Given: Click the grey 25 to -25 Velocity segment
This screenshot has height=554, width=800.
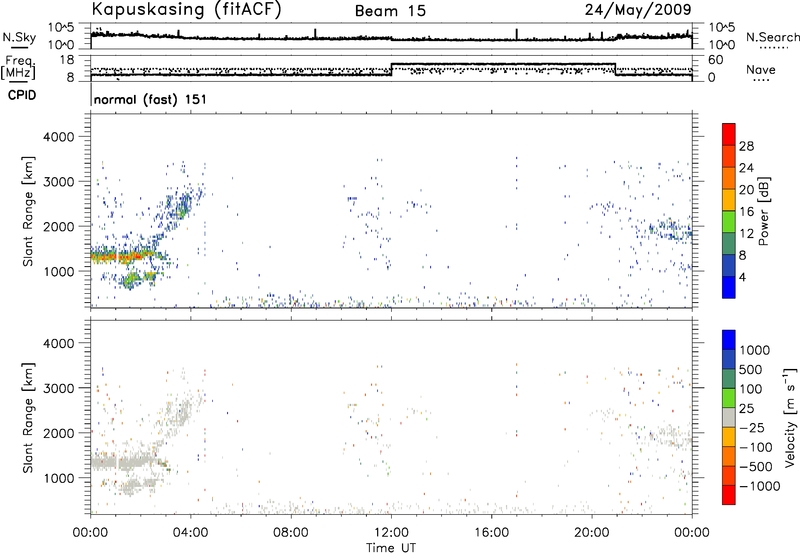Looking at the screenshot, I should (729, 417).
